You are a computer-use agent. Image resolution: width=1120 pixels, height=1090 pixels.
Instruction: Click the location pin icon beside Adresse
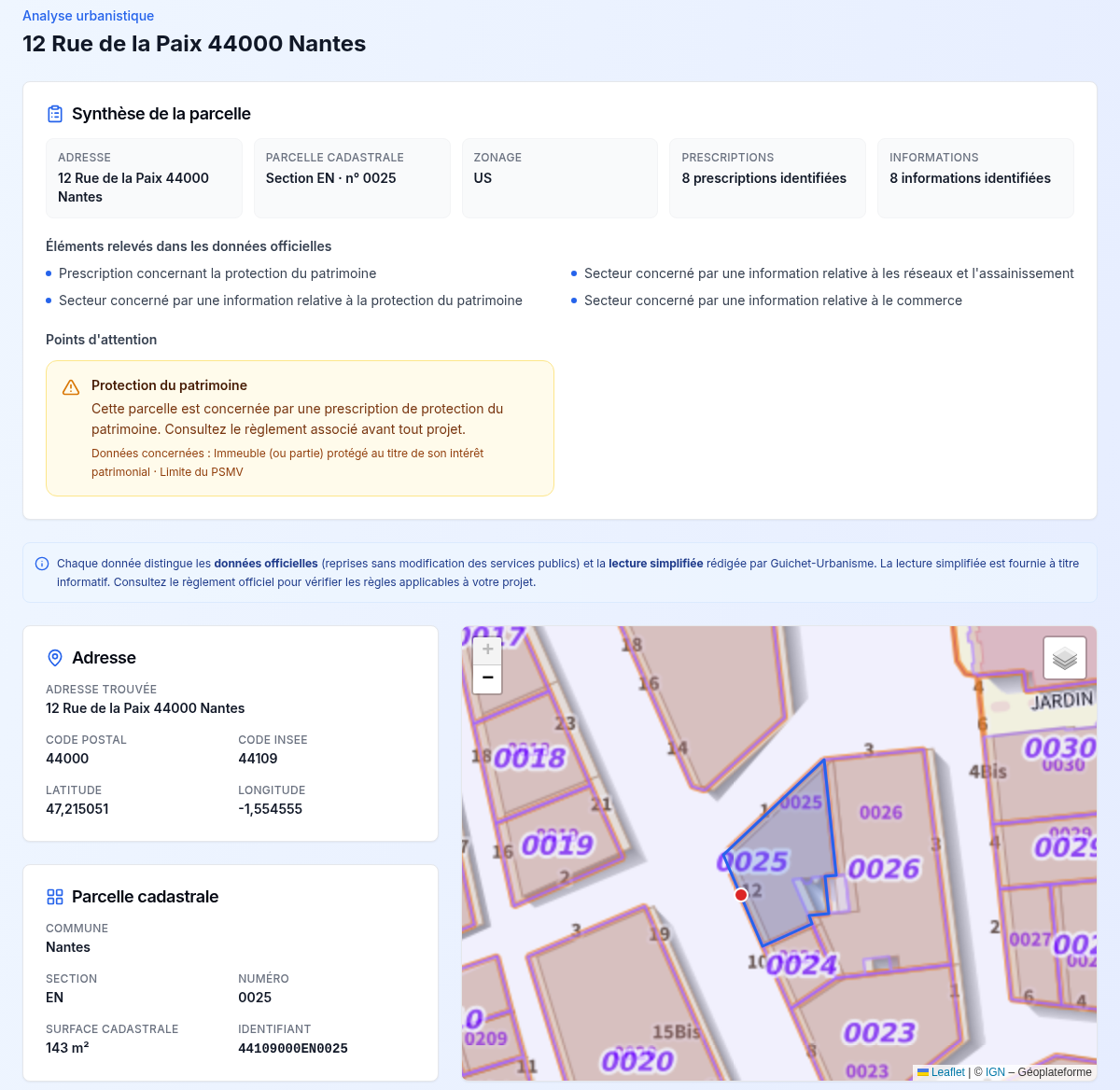(55, 658)
